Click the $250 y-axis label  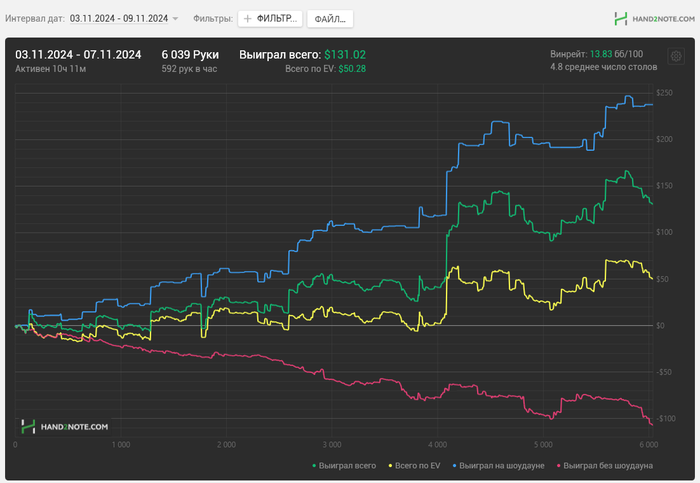(x=664, y=93)
